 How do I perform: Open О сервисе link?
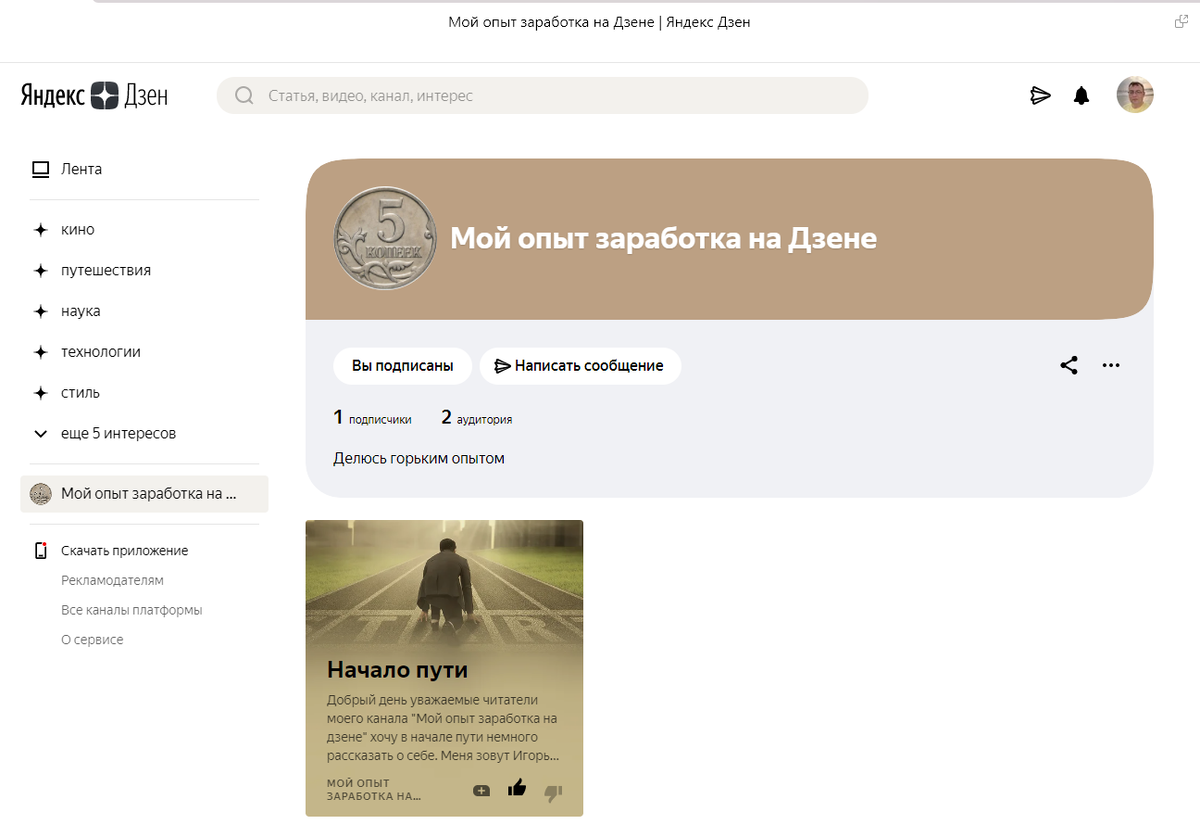92,640
